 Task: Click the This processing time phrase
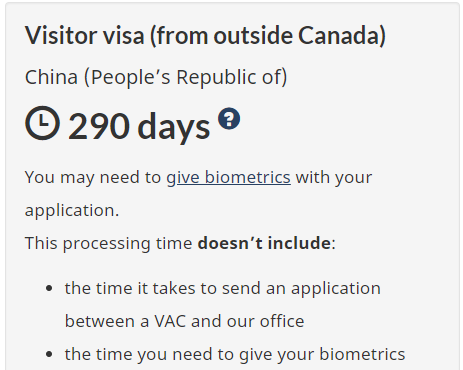(x=108, y=243)
